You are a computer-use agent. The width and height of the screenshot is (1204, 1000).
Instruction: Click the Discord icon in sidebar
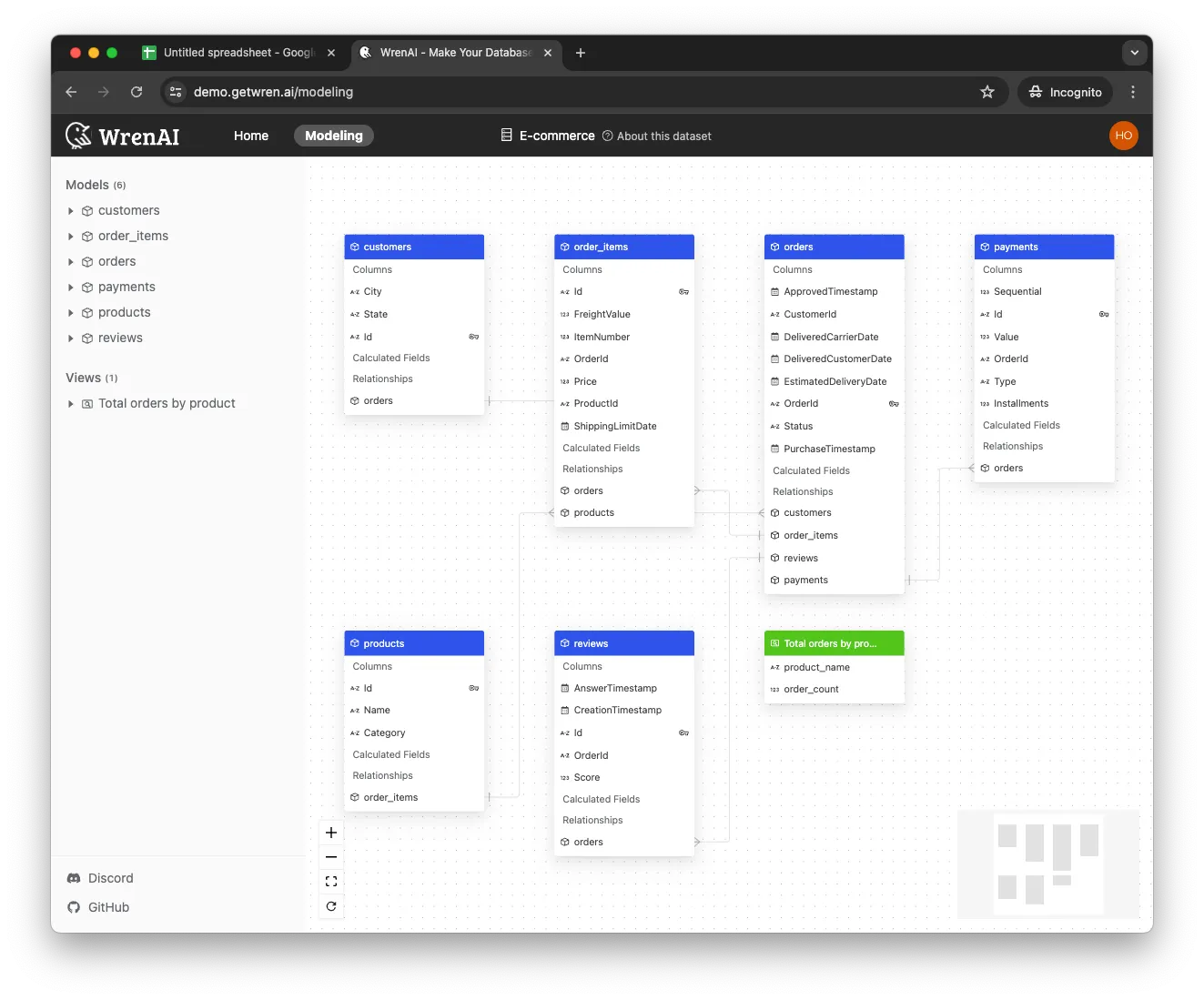coord(74,878)
